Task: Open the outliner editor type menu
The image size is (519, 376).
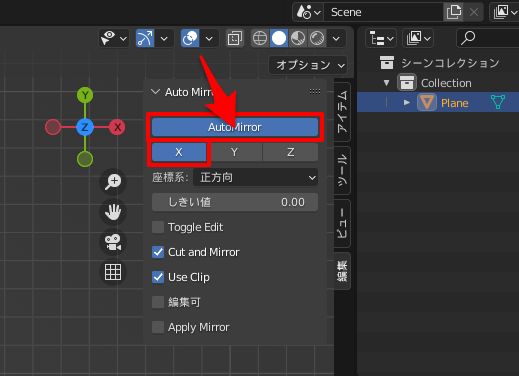Action: click(381, 38)
